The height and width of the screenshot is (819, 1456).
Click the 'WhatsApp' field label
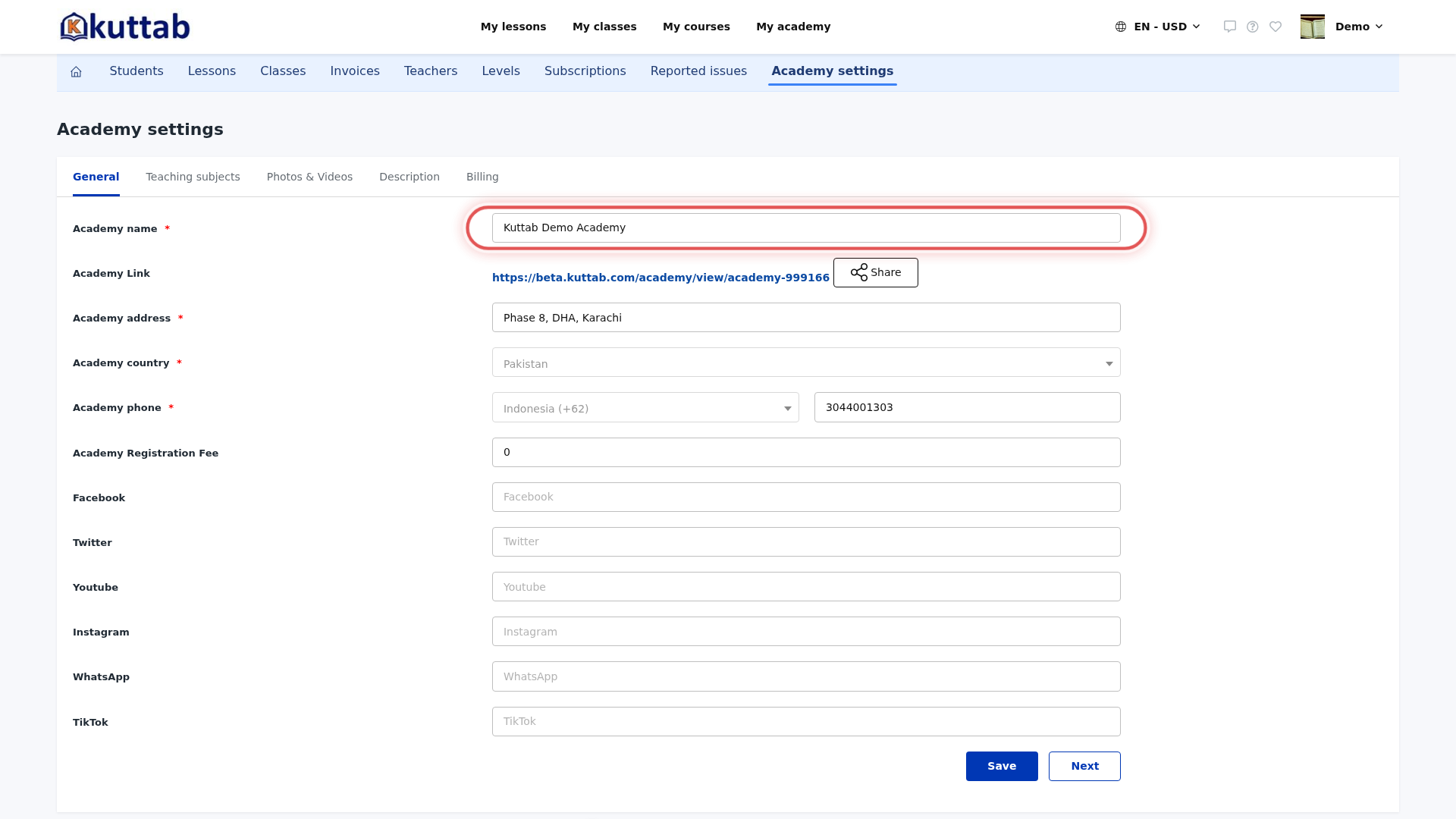[102, 677]
